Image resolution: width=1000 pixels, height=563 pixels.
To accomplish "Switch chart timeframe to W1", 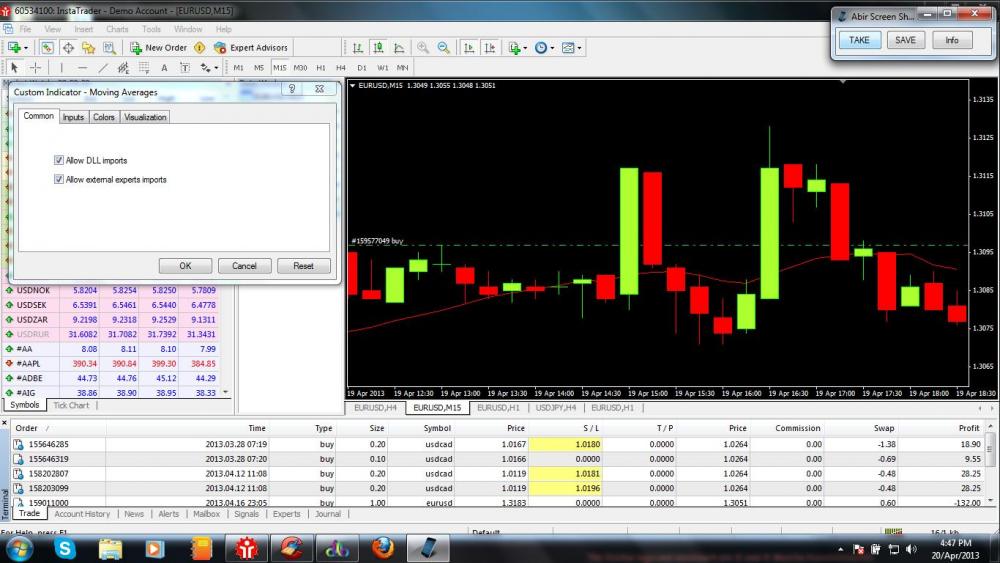I will [x=383, y=68].
